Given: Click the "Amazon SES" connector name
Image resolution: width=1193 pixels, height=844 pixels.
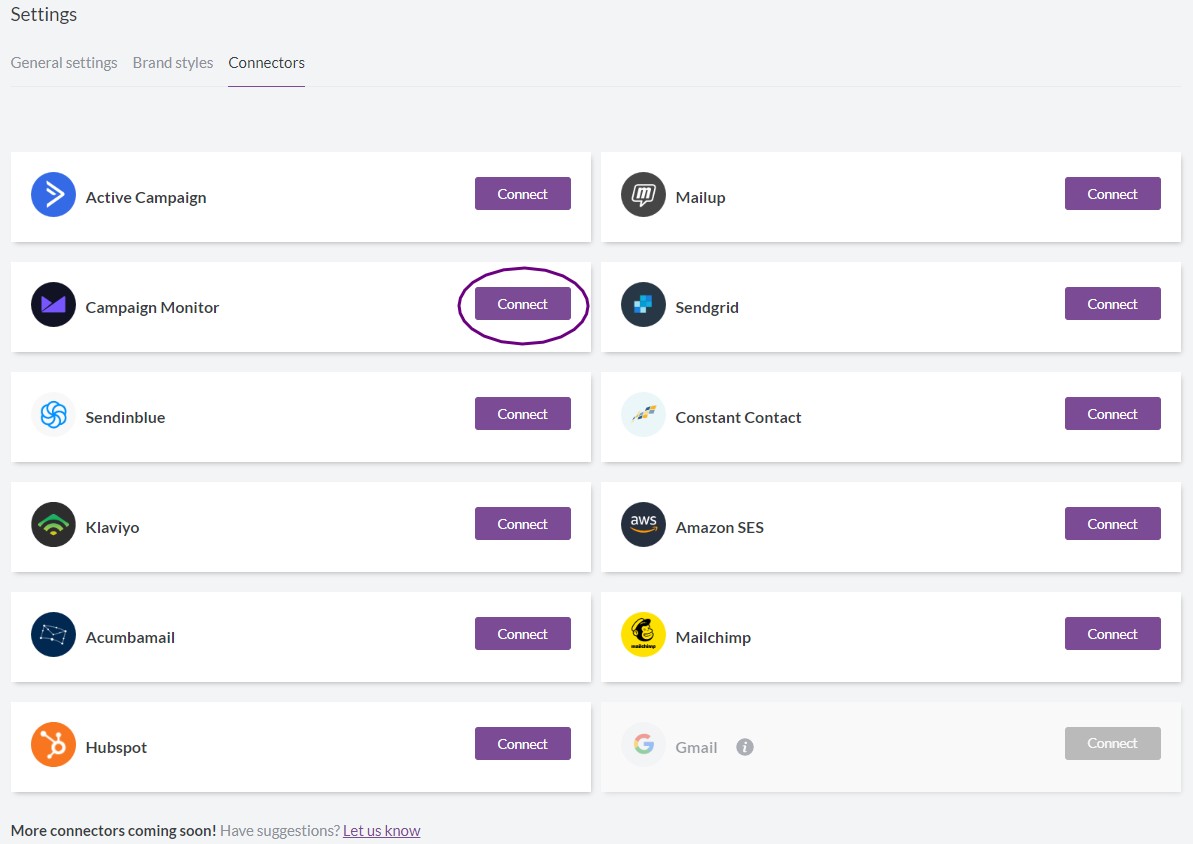Looking at the screenshot, I should point(719,527).
